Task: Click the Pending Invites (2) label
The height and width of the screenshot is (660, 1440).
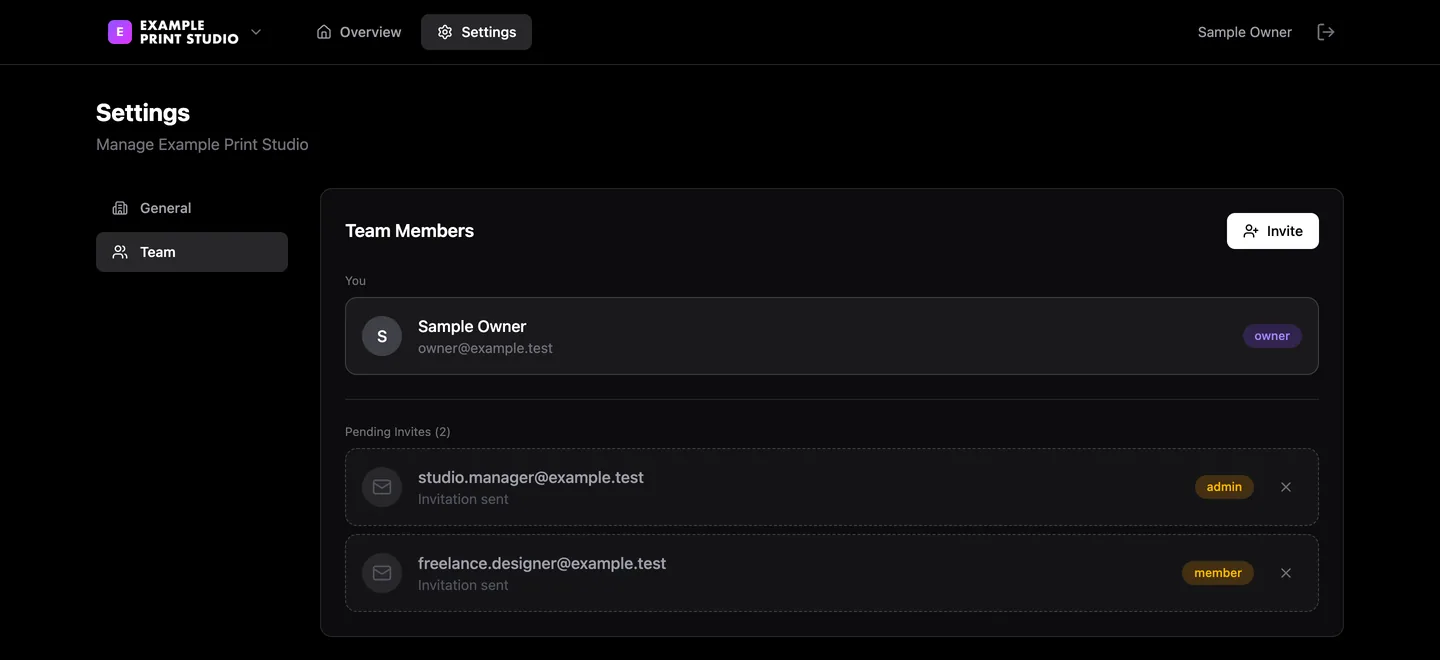Action: [x=398, y=432]
